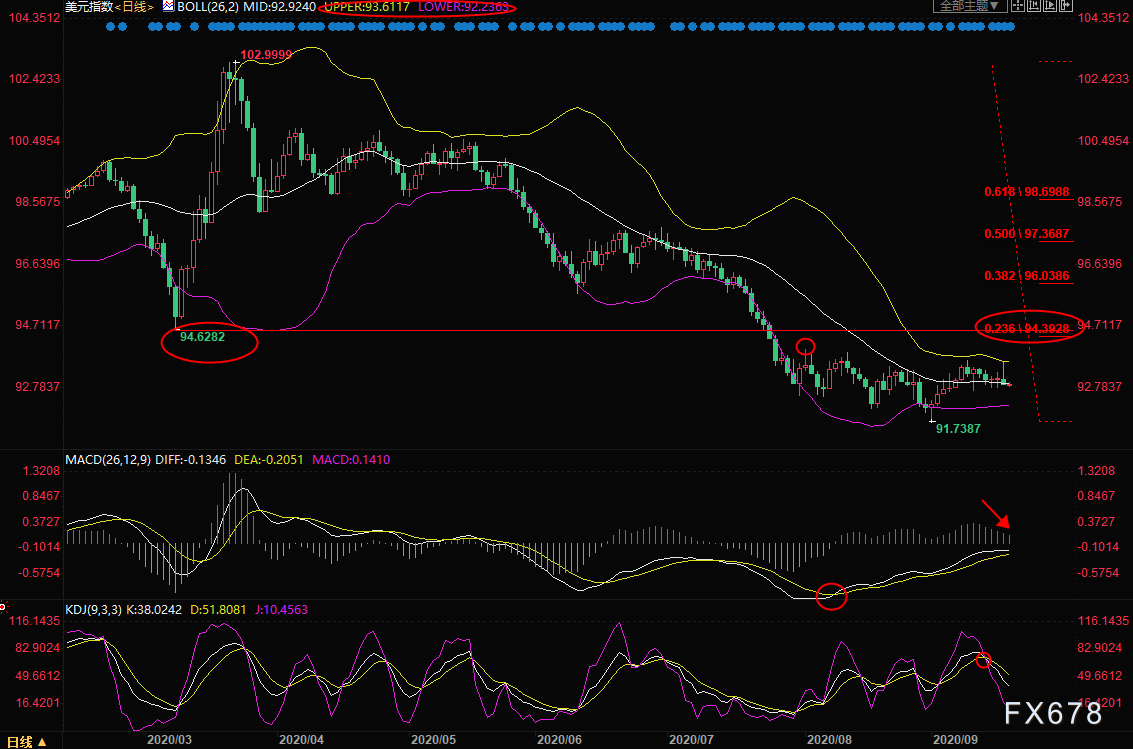Image resolution: width=1133 pixels, height=749 pixels.
Task: Click the crosshair icon in top-right toolbar
Action: click(1016, 6)
